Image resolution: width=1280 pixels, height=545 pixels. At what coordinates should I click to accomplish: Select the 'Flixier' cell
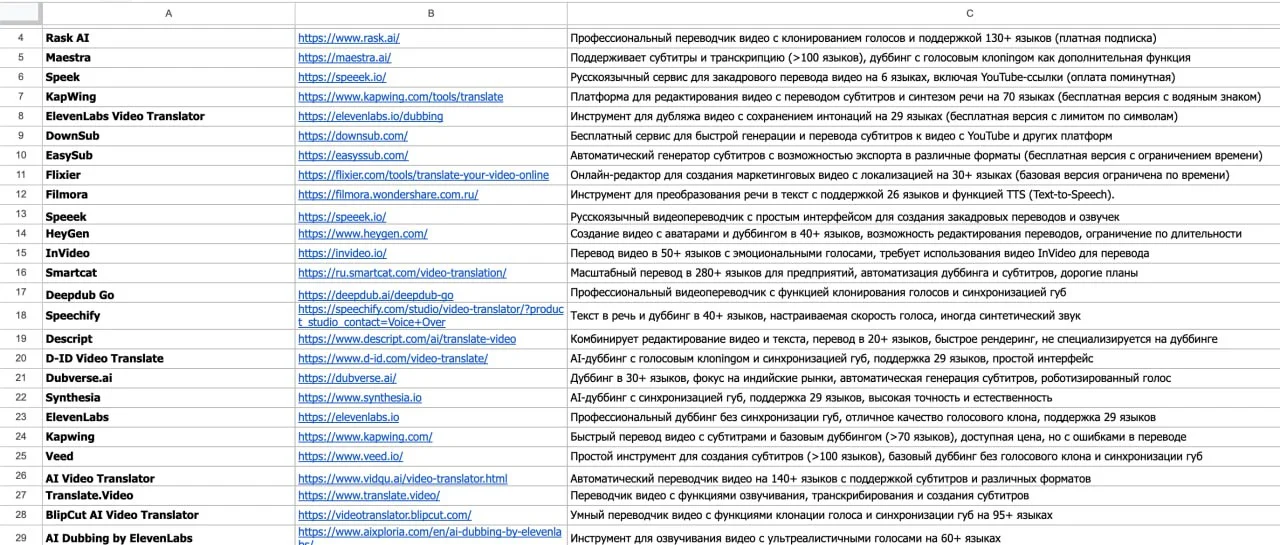[x=168, y=175]
